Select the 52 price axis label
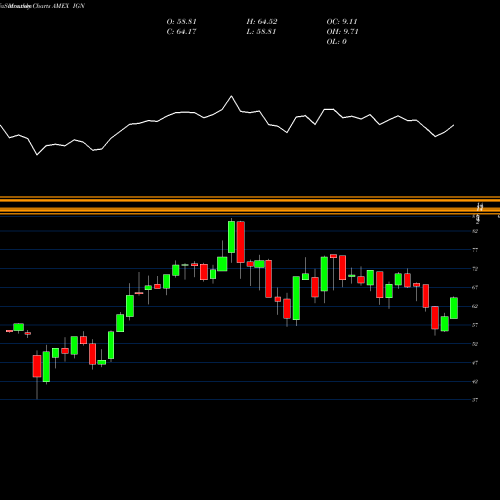Viewport: 500px width, 500px height. click(x=475, y=344)
